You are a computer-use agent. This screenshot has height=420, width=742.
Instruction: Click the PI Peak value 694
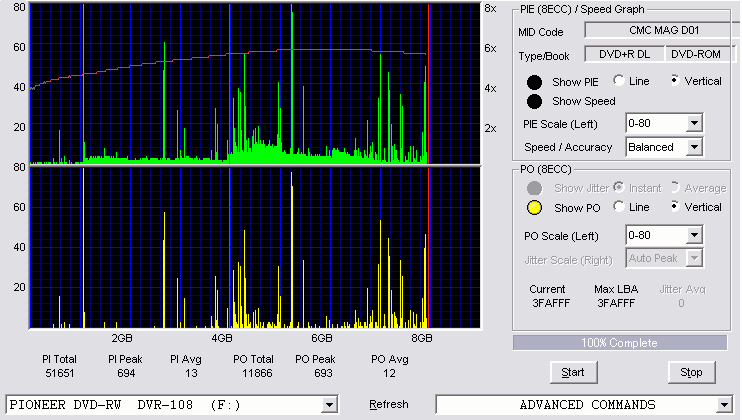[x=126, y=374]
